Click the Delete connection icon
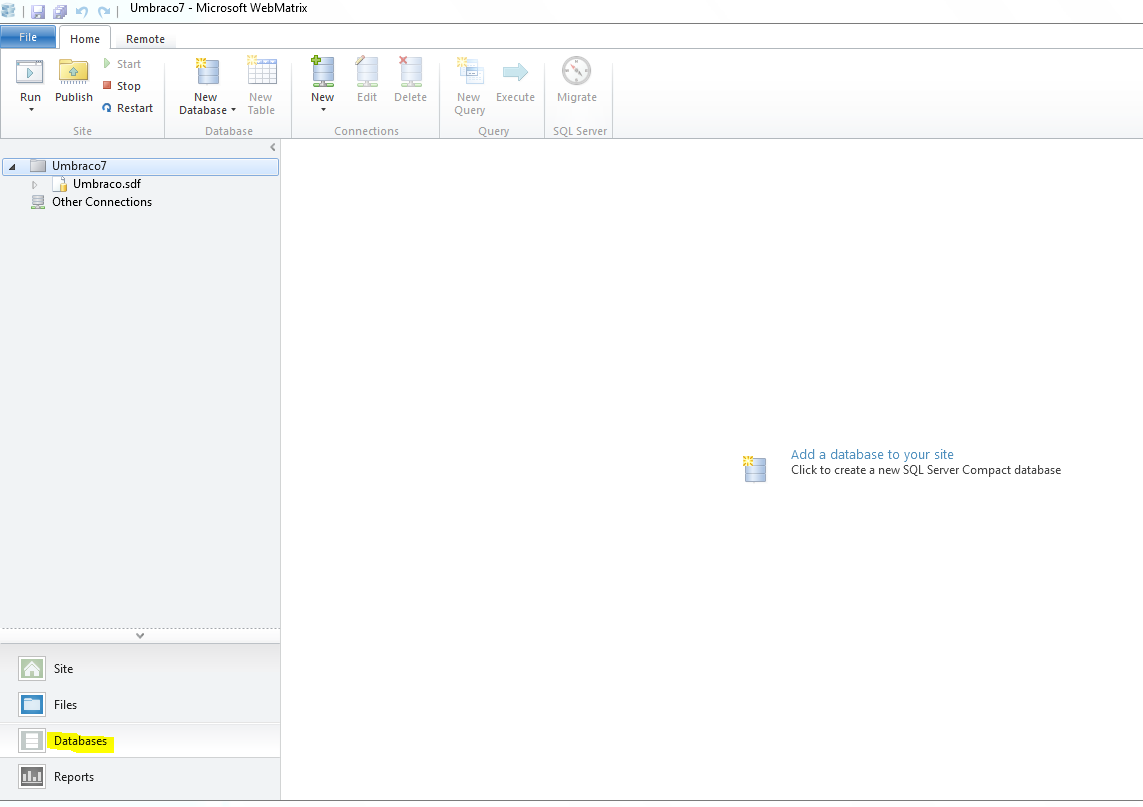1143x807 pixels. 410,71
